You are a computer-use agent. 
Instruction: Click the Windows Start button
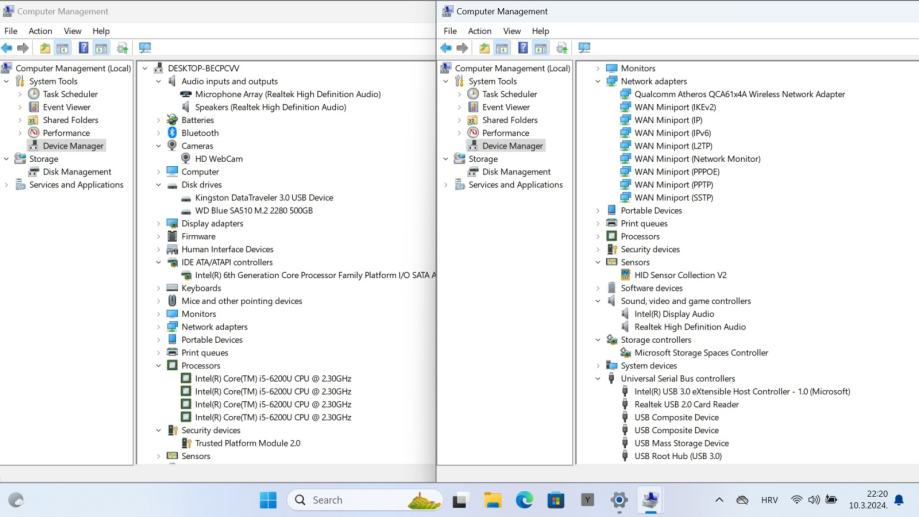point(268,500)
